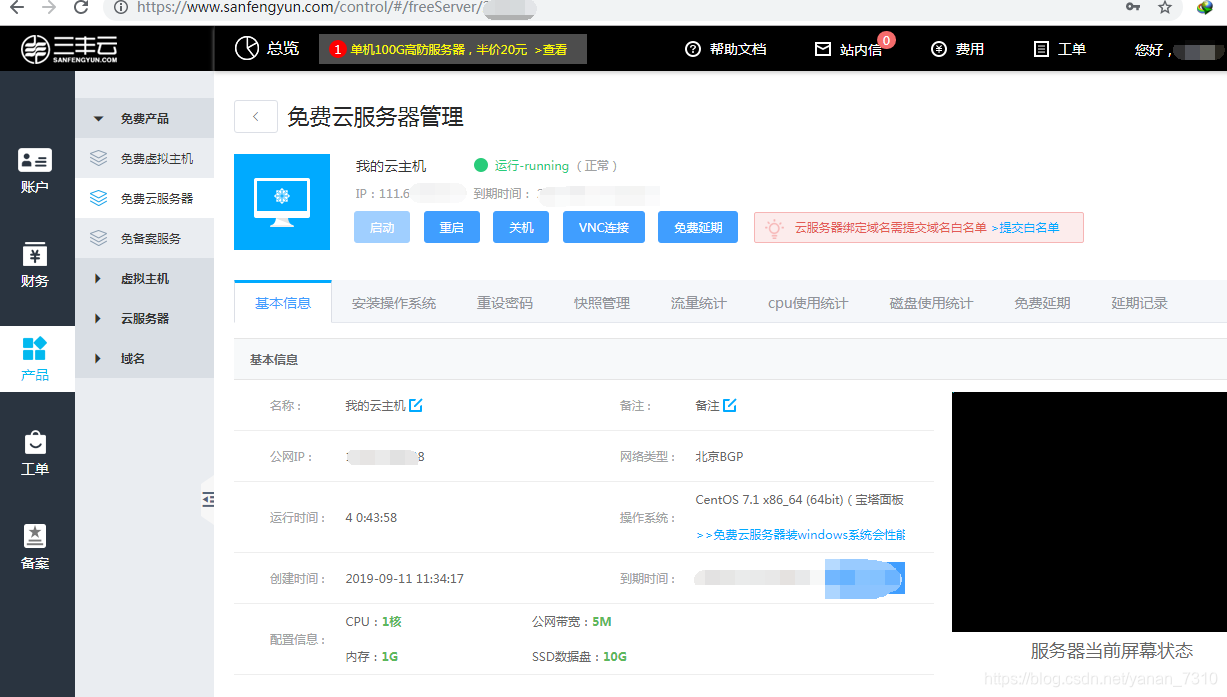Select 产品 products in left sidebar

coord(35,359)
